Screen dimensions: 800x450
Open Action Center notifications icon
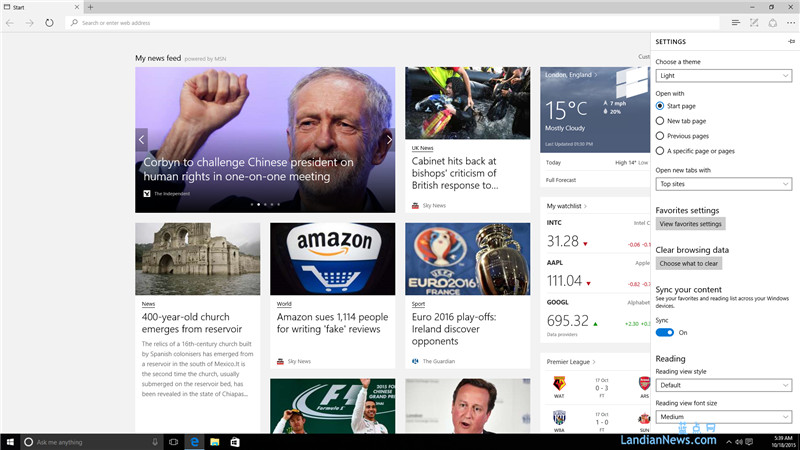749,442
